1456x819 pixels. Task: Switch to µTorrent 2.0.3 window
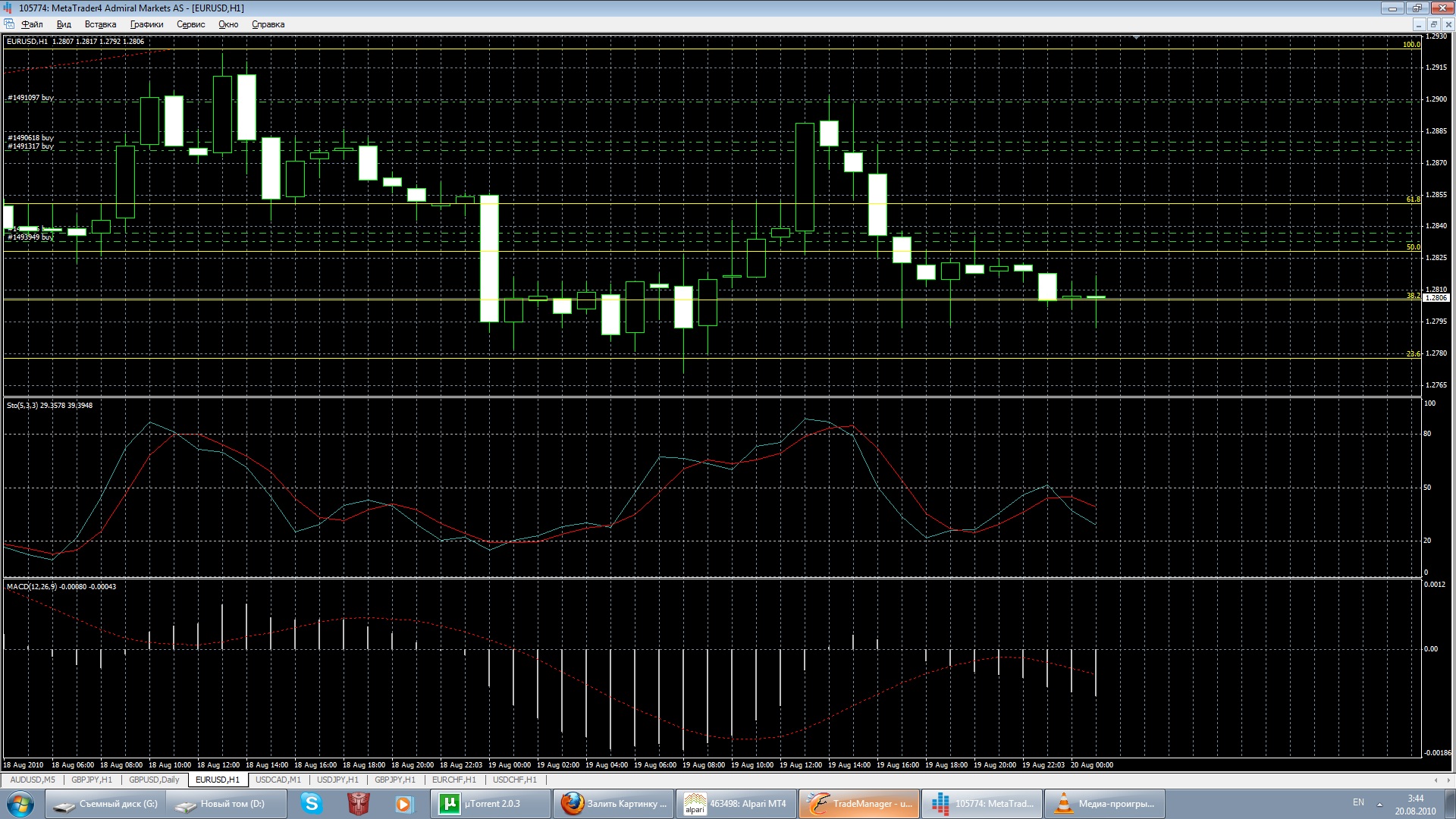click(x=490, y=803)
